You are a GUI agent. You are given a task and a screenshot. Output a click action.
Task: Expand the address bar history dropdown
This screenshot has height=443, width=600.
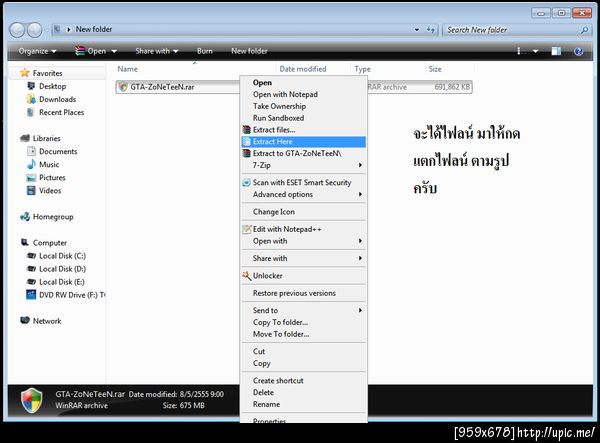point(417,29)
